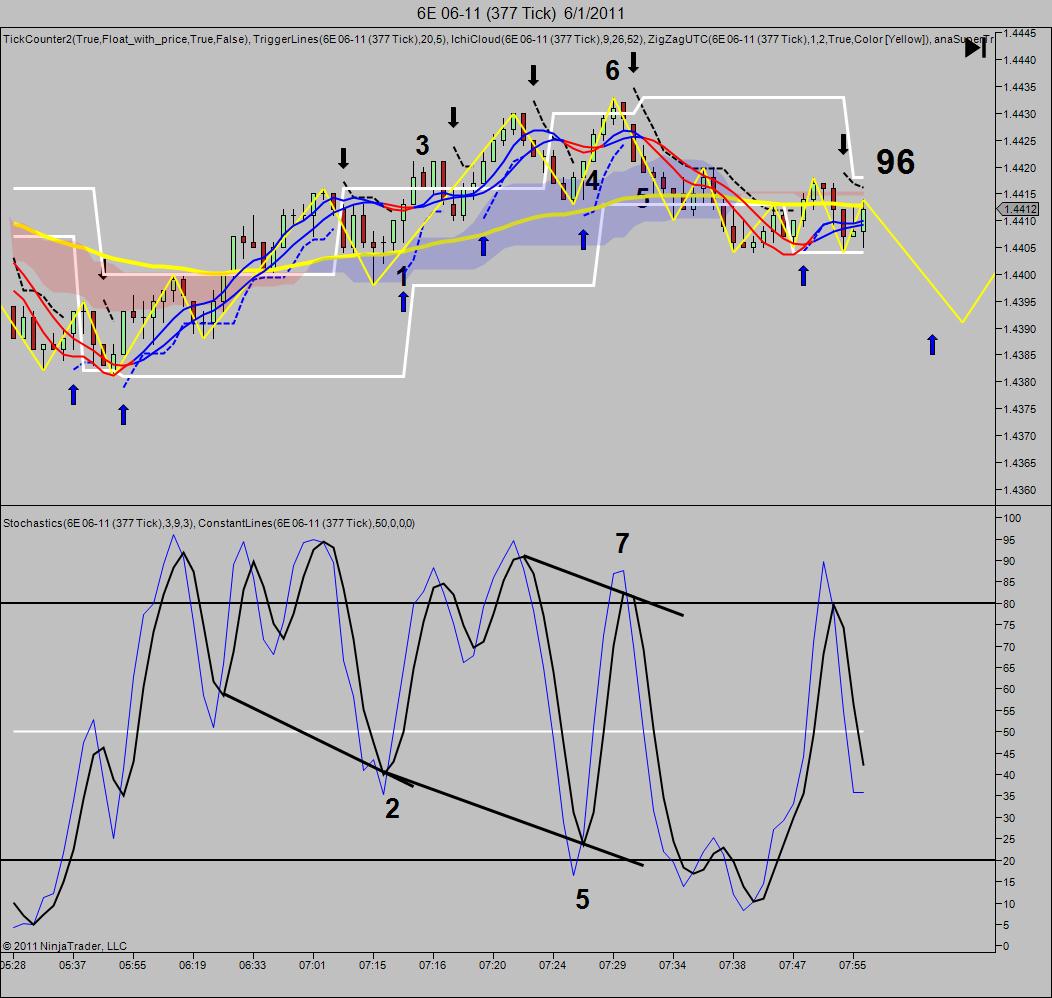
Task: Click price axis label 1.4430
Action: click(1020, 113)
